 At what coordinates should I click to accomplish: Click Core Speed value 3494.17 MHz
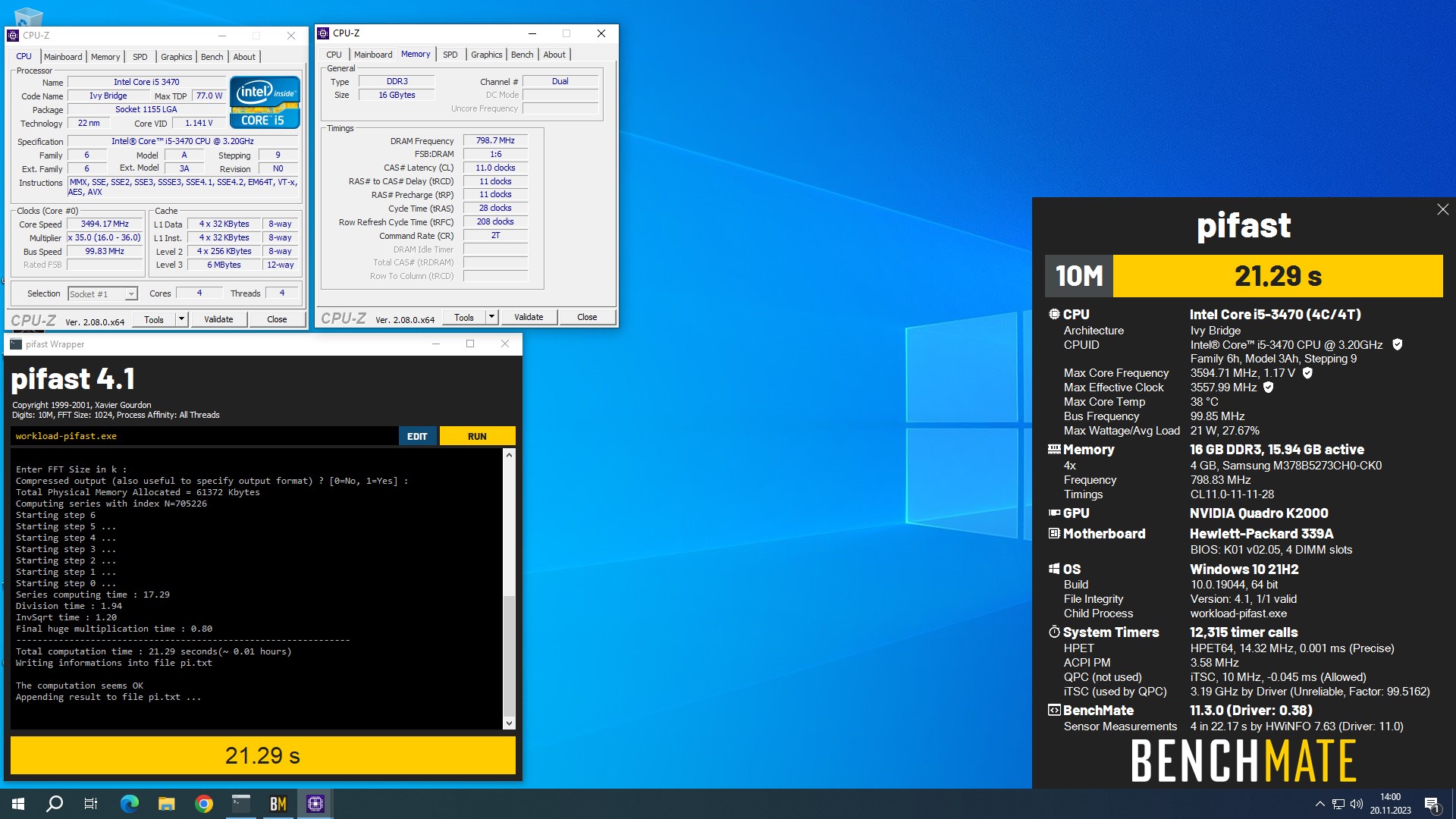point(105,224)
